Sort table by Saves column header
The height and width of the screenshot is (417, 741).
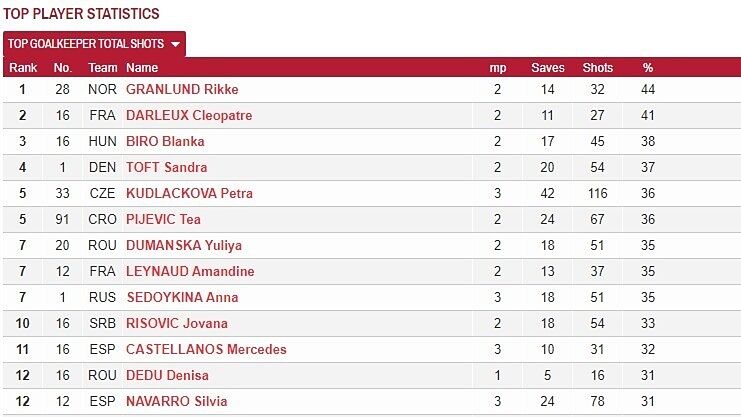(548, 68)
